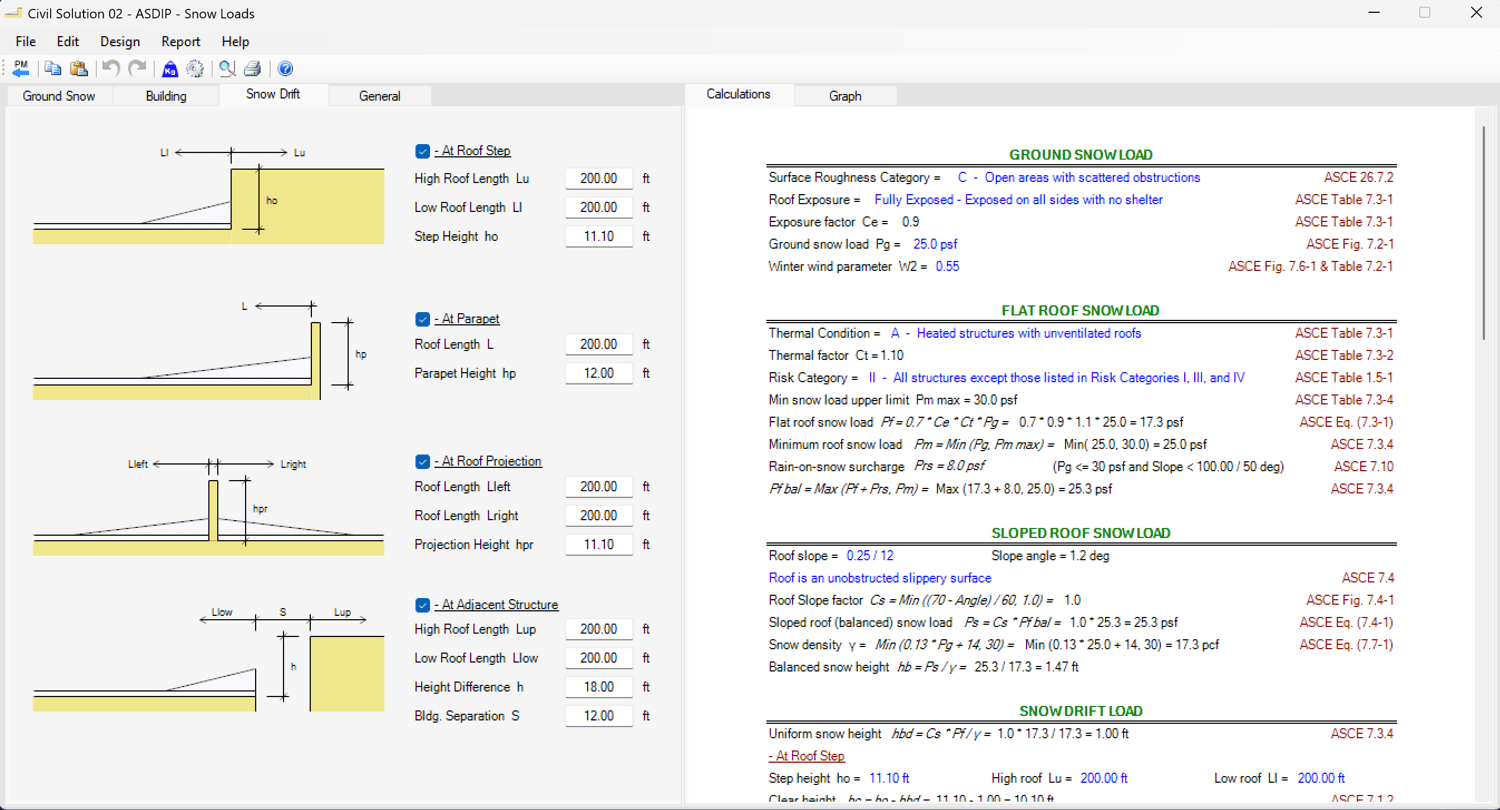Open the Design menu
The image size is (1500, 810).
[x=120, y=42]
